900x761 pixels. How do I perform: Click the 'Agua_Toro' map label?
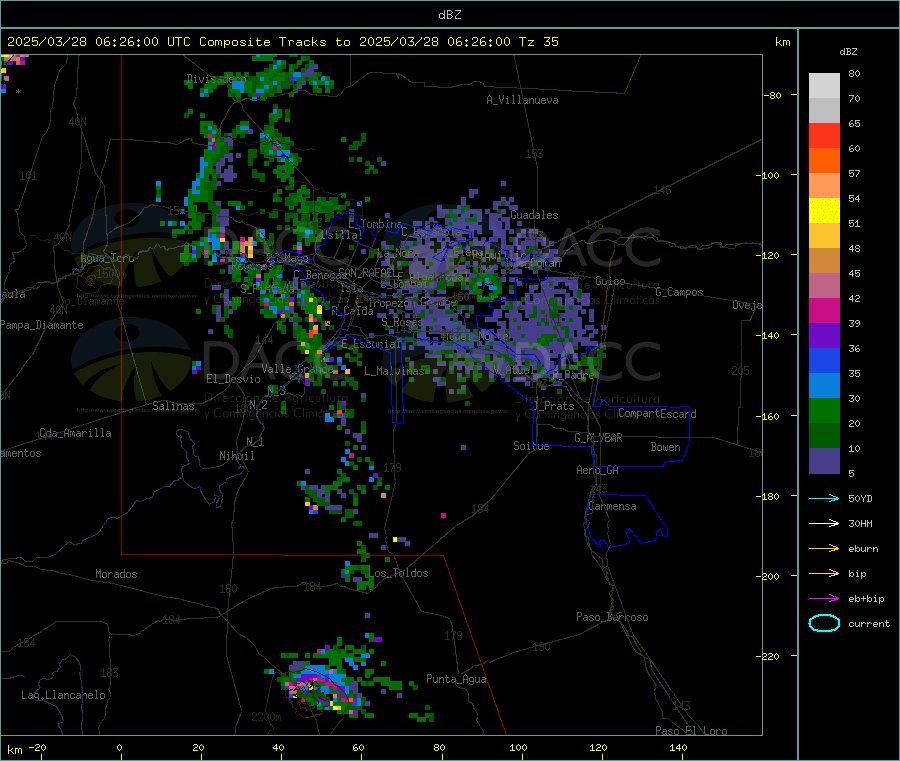click(x=107, y=258)
